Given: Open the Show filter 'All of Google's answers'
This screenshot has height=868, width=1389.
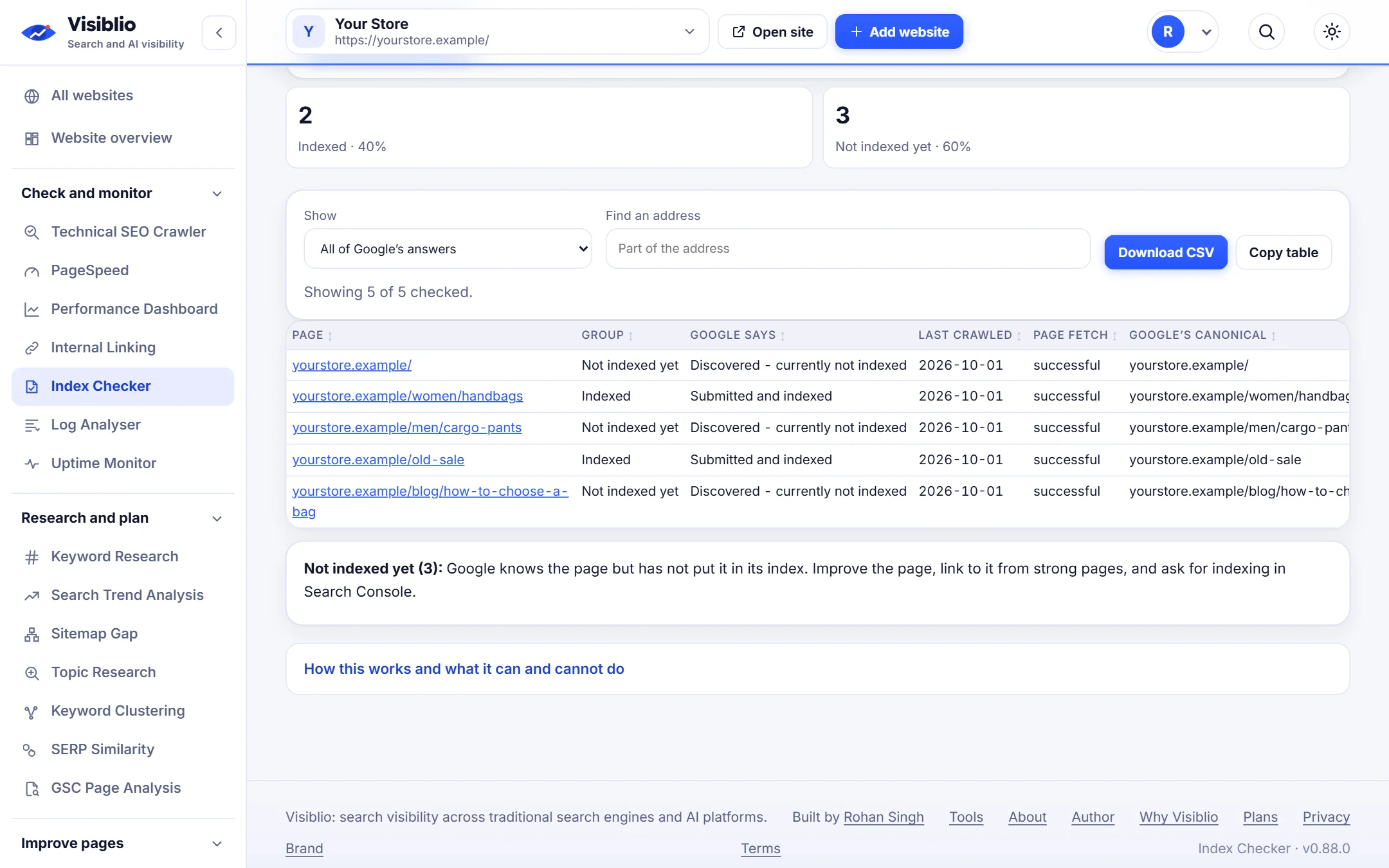Looking at the screenshot, I should pos(448,249).
